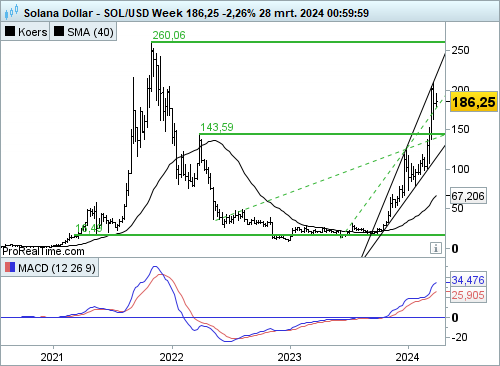The width and height of the screenshot is (500, 366).
Task: Click the black SMA (40) color square
Action: point(59,32)
